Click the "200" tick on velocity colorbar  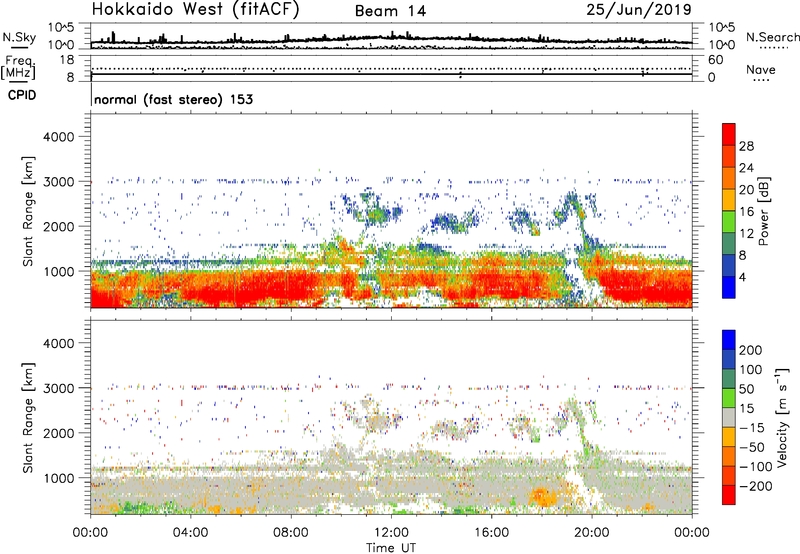tap(750, 350)
